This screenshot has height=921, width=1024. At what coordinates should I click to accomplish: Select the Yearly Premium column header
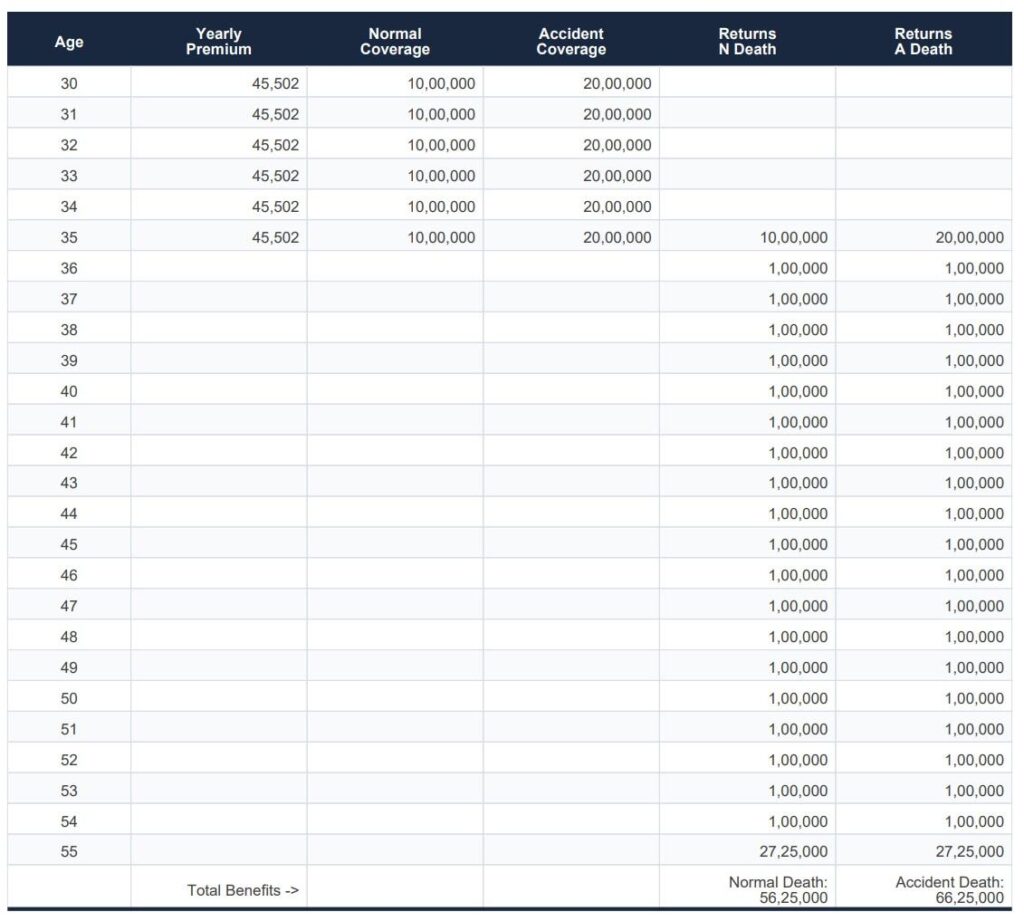218,42
